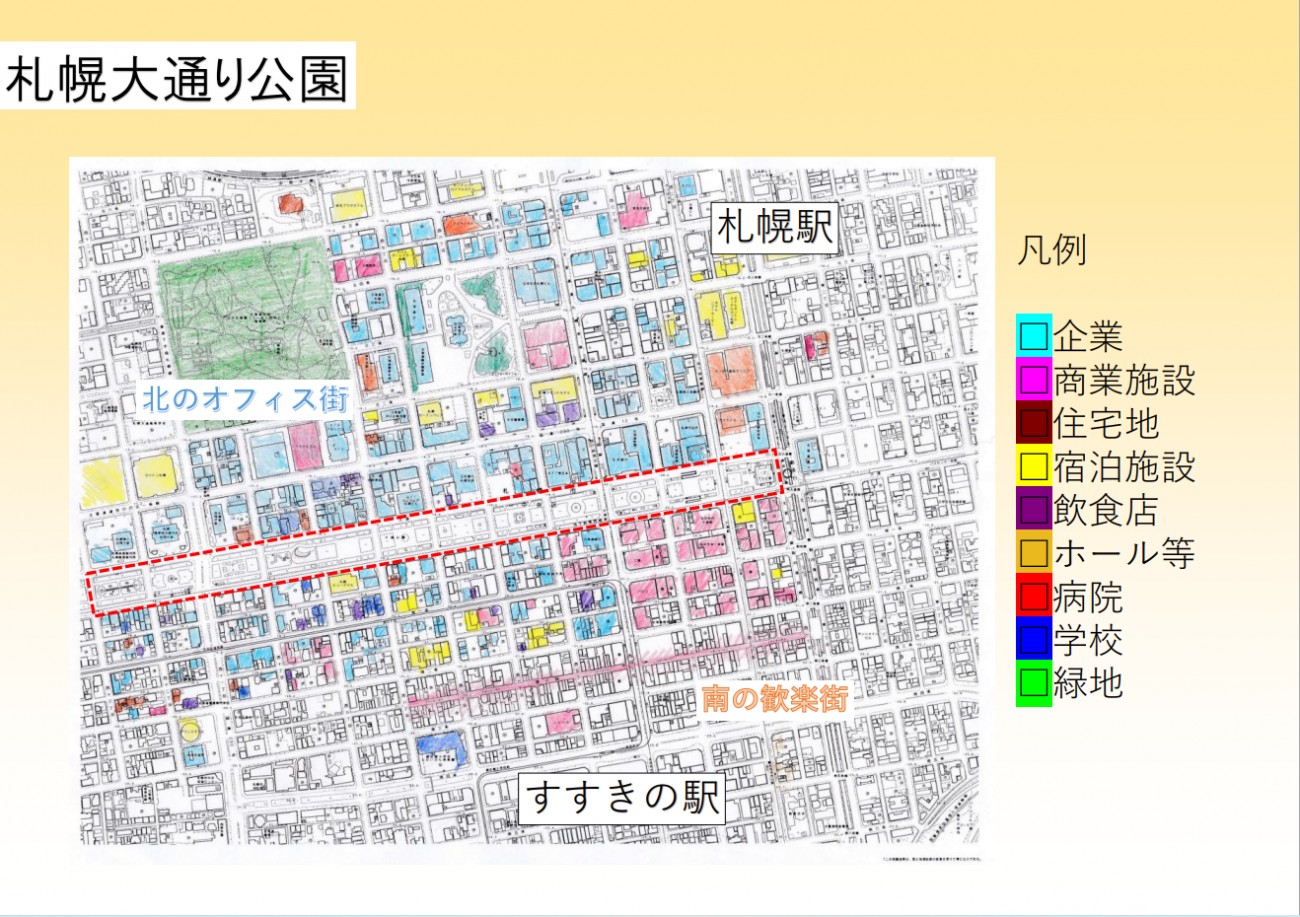The height and width of the screenshot is (917, 1300).
Task: Click the 凡例 legend heading
Action: (x=1050, y=251)
